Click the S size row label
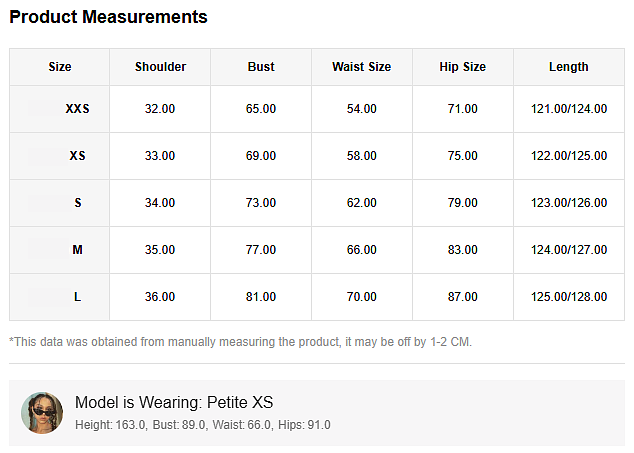 pos(78,203)
